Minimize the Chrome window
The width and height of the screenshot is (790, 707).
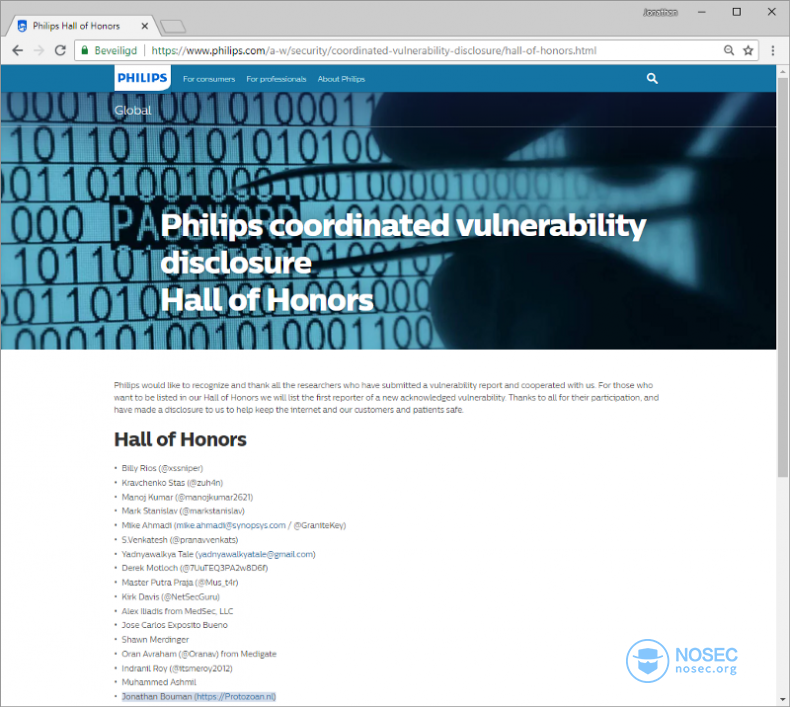(x=701, y=12)
